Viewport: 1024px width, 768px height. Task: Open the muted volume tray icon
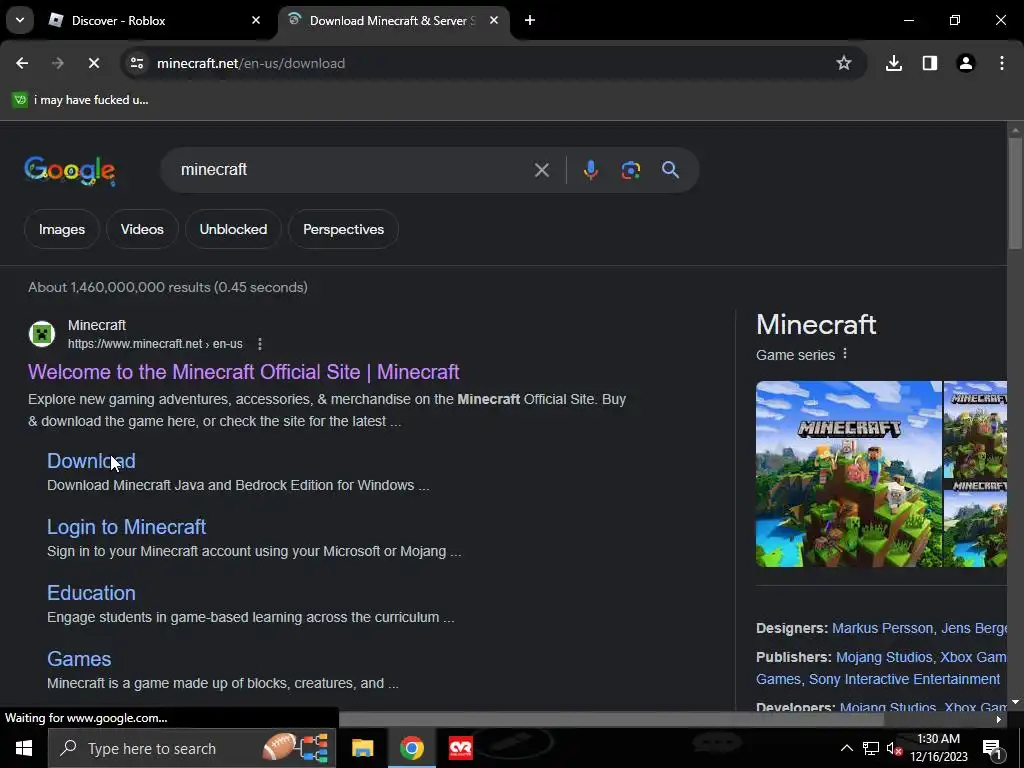894,748
